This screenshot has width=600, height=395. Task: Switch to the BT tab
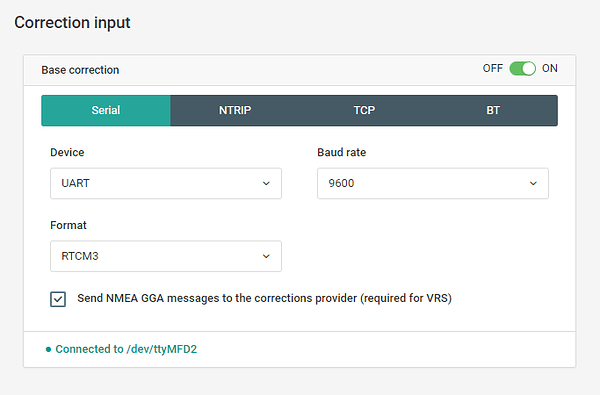pos(493,110)
